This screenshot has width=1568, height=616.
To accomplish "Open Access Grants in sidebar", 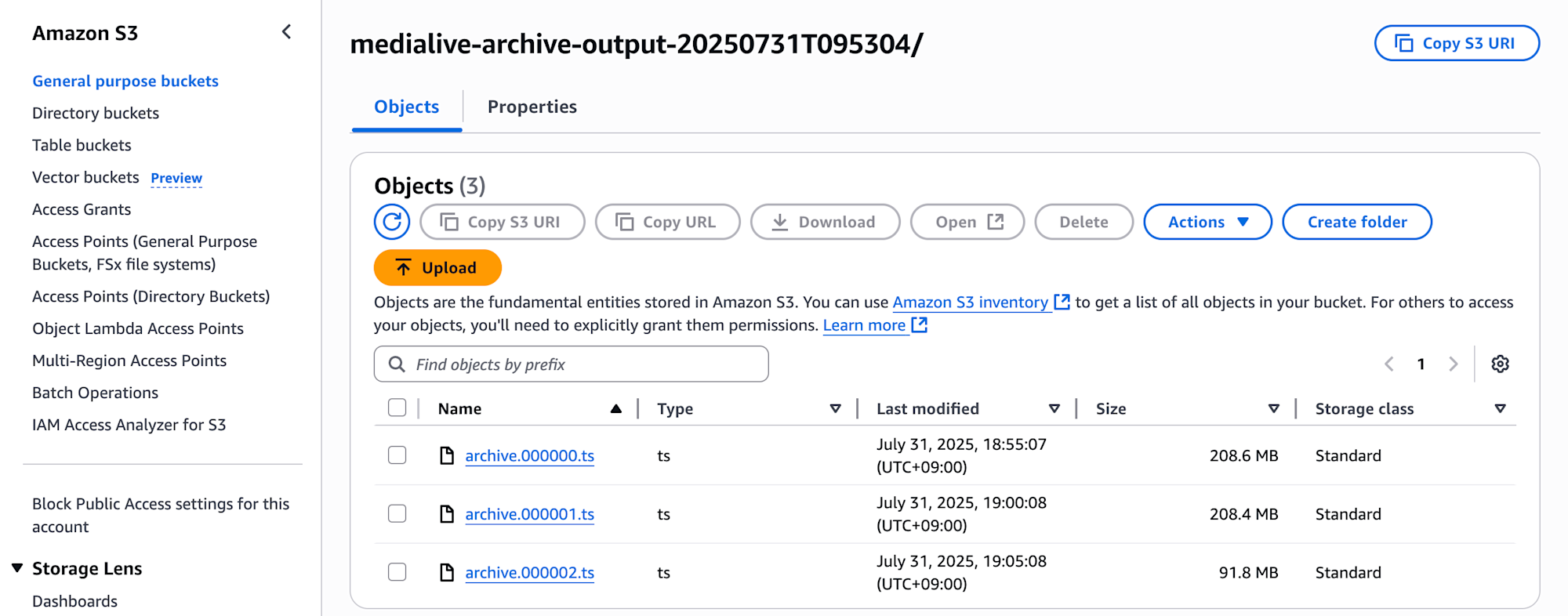I will coord(82,209).
